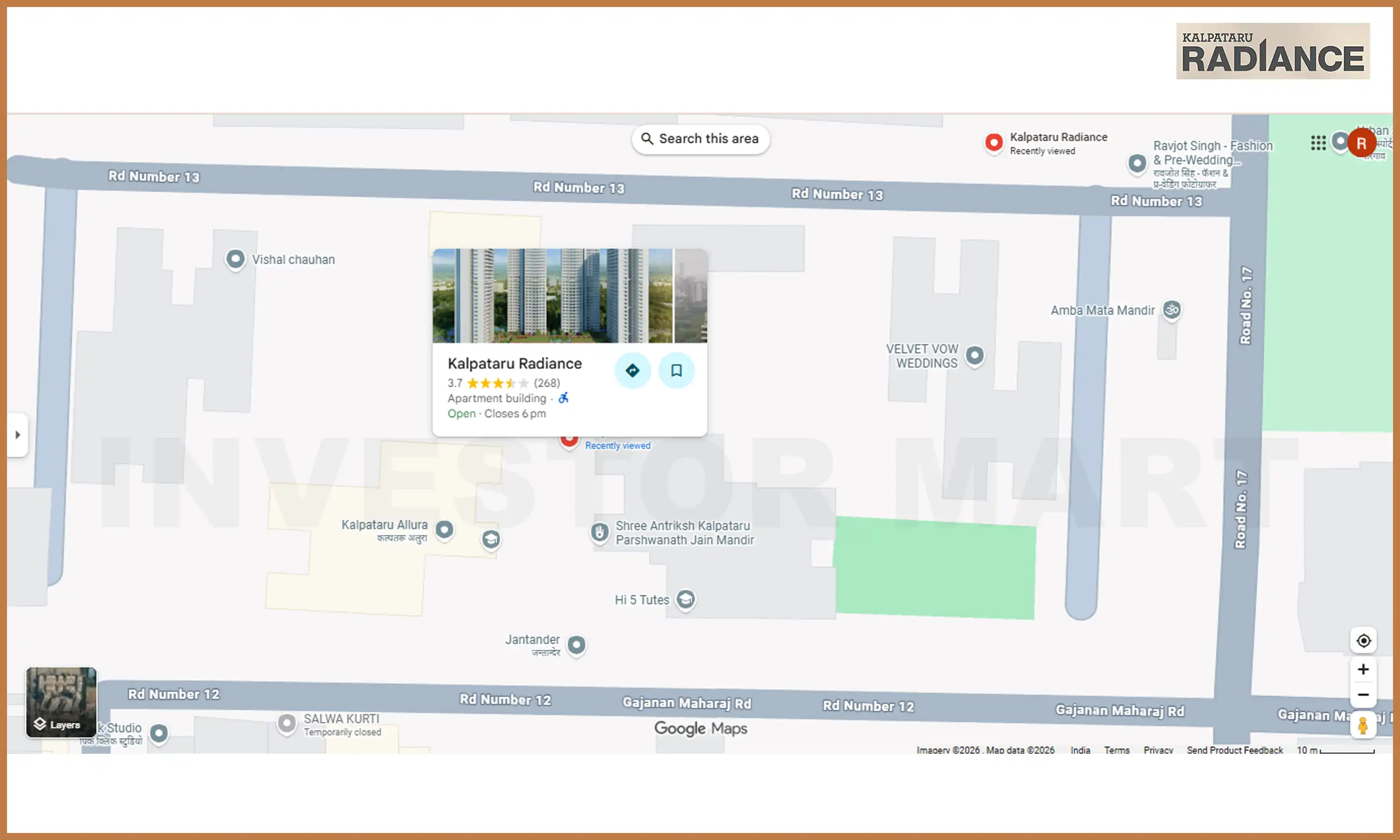Click the school pin beside Kalpataru Allura

click(491, 540)
